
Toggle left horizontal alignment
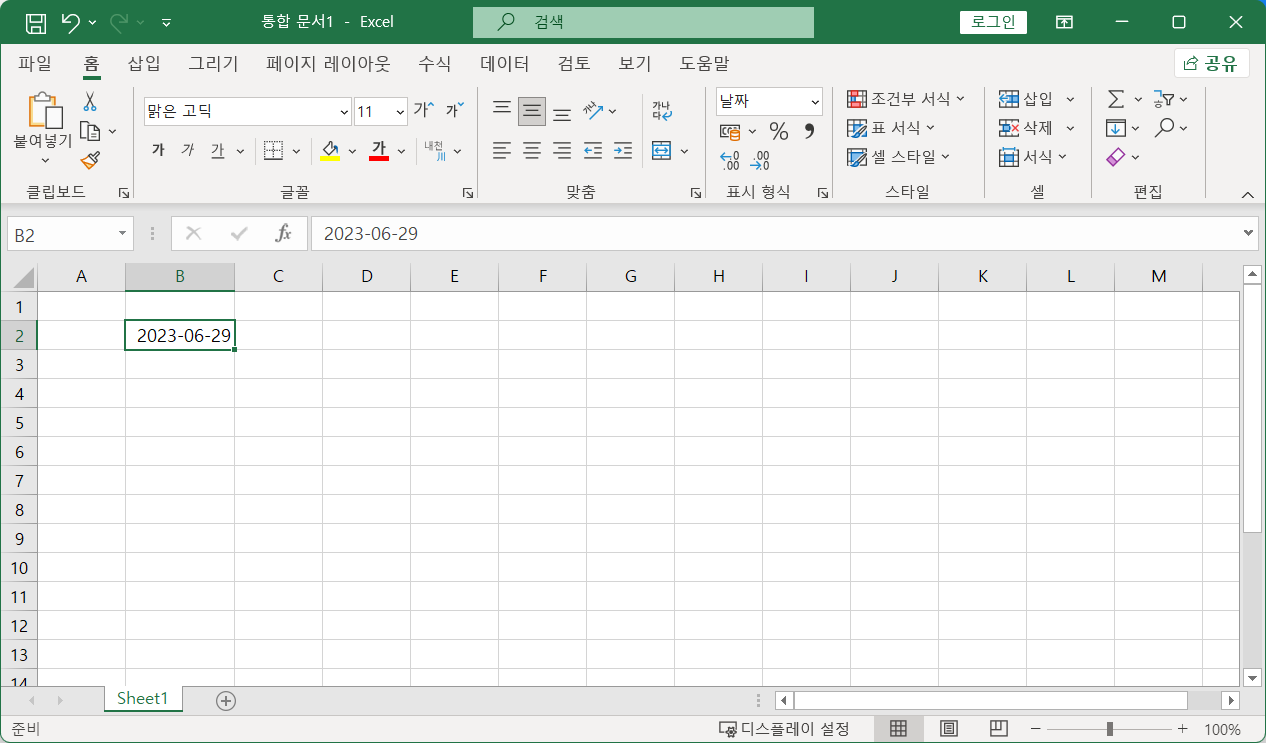tap(502, 150)
